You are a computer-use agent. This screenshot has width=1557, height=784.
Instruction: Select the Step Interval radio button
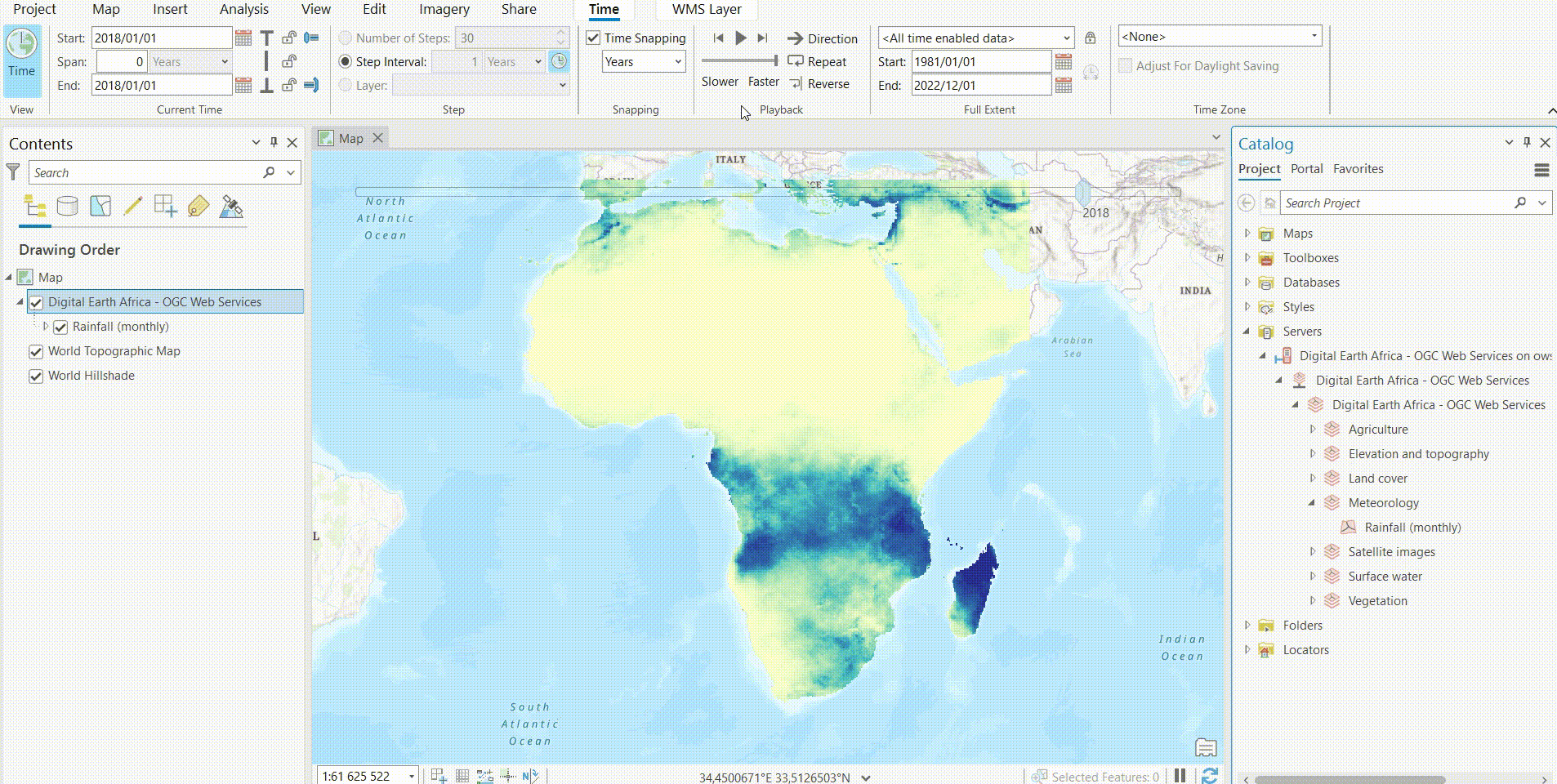(346, 61)
